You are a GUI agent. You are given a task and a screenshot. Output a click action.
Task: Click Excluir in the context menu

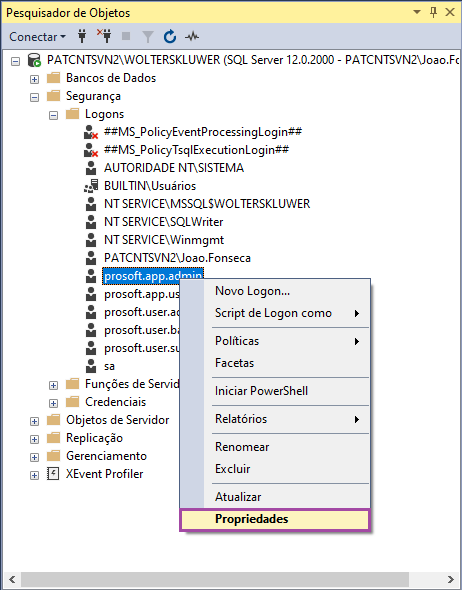275,469
